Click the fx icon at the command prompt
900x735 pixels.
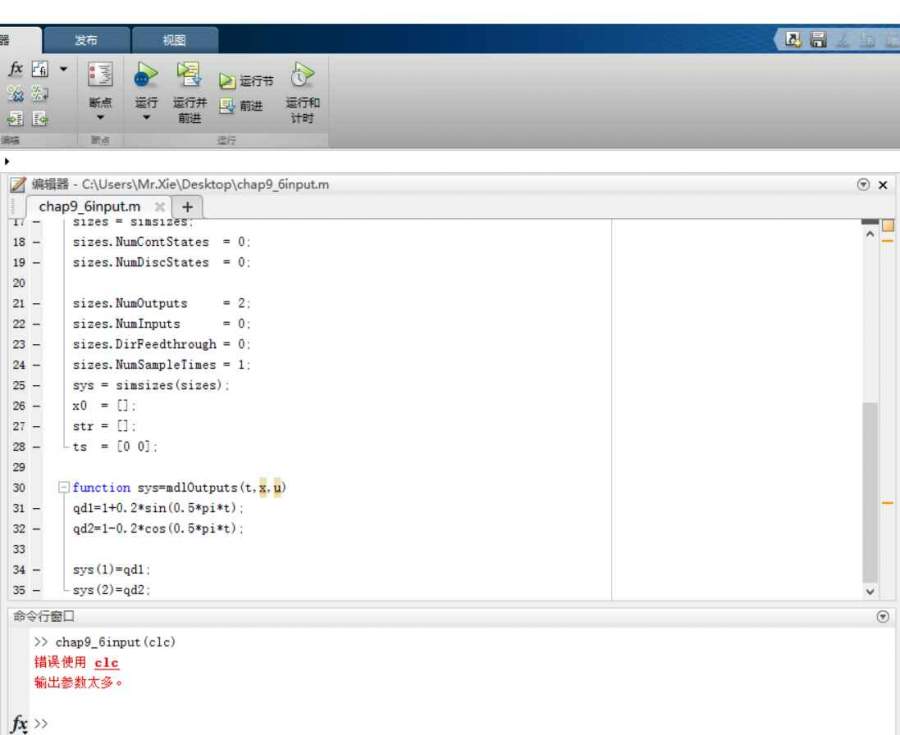click(19, 724)
